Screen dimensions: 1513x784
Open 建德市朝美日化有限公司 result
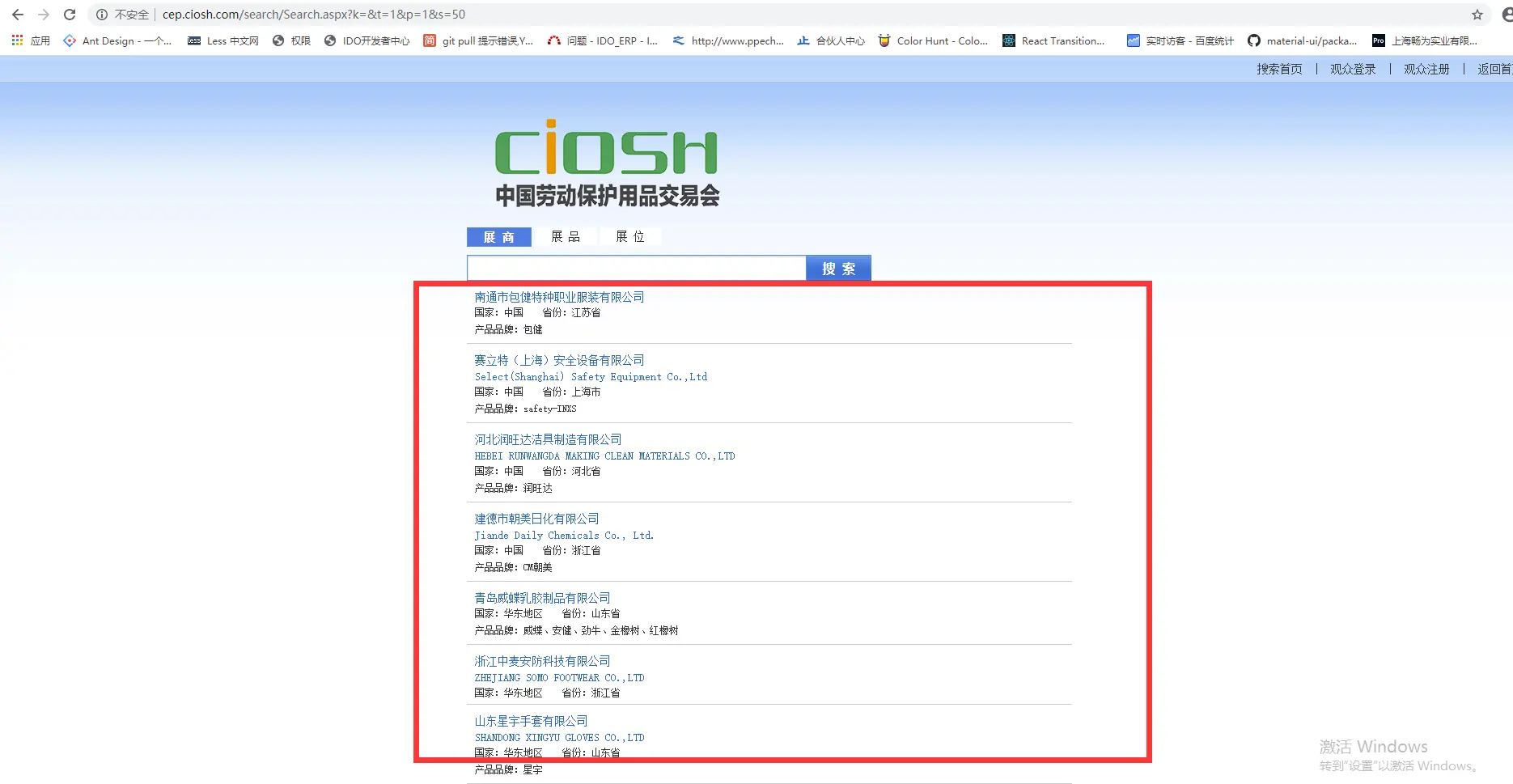tap(536, 519)
